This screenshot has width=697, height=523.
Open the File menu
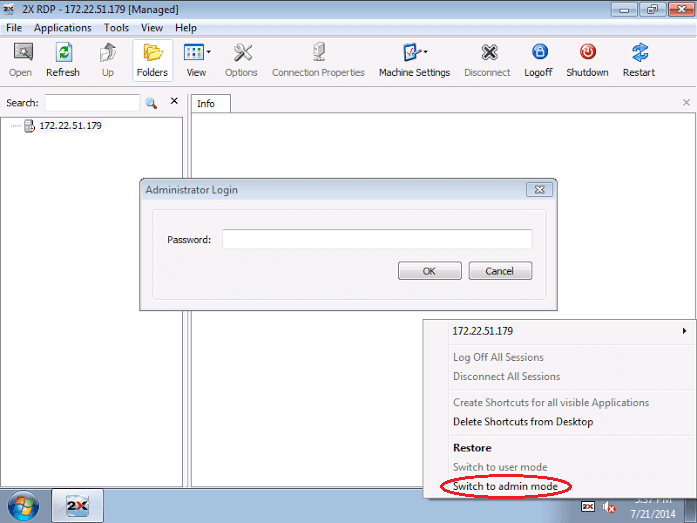tap(14, 28)
